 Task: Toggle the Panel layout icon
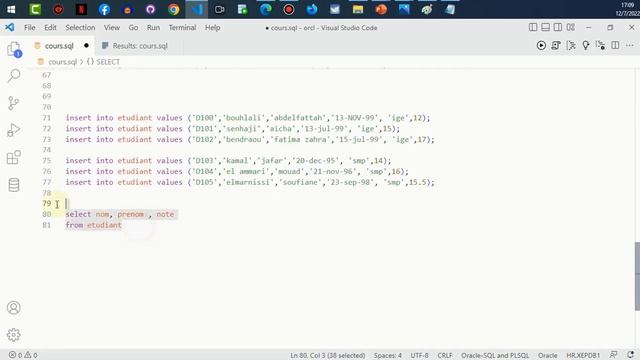tap(545, 27)
